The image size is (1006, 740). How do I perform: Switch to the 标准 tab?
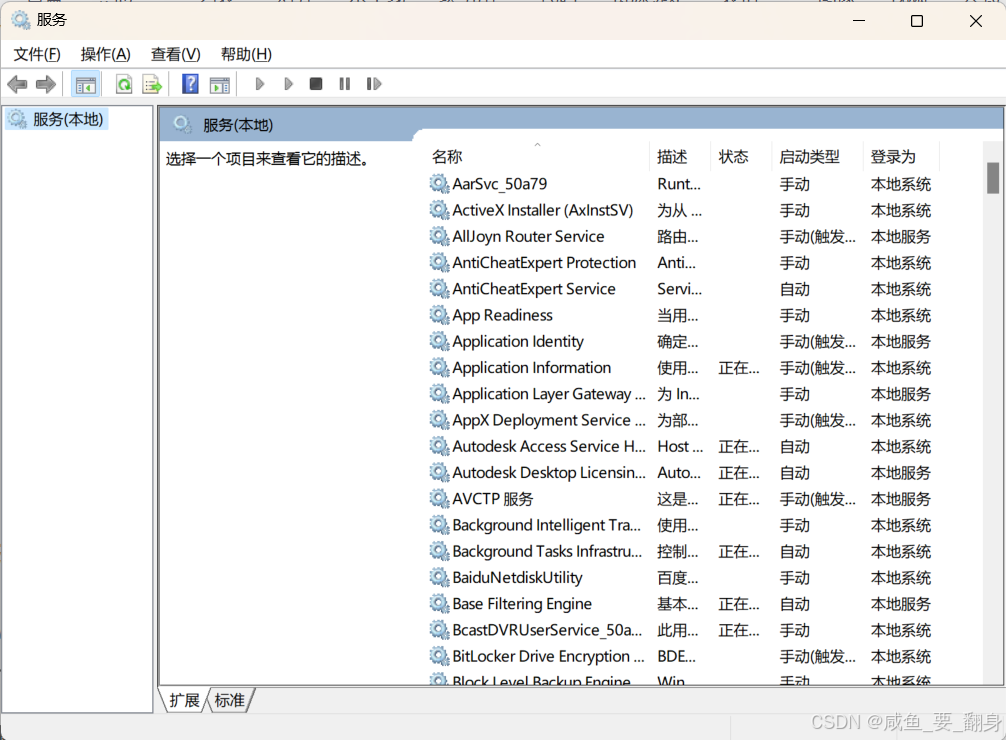(230, 700)
